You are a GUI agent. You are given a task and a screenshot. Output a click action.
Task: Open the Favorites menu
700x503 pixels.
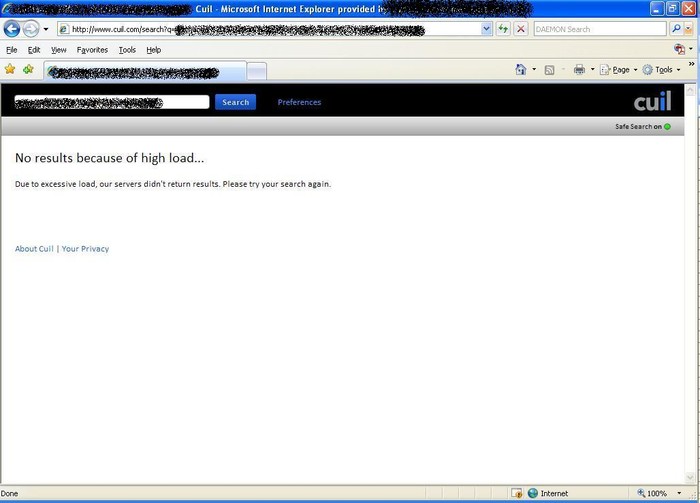(92, 49)
